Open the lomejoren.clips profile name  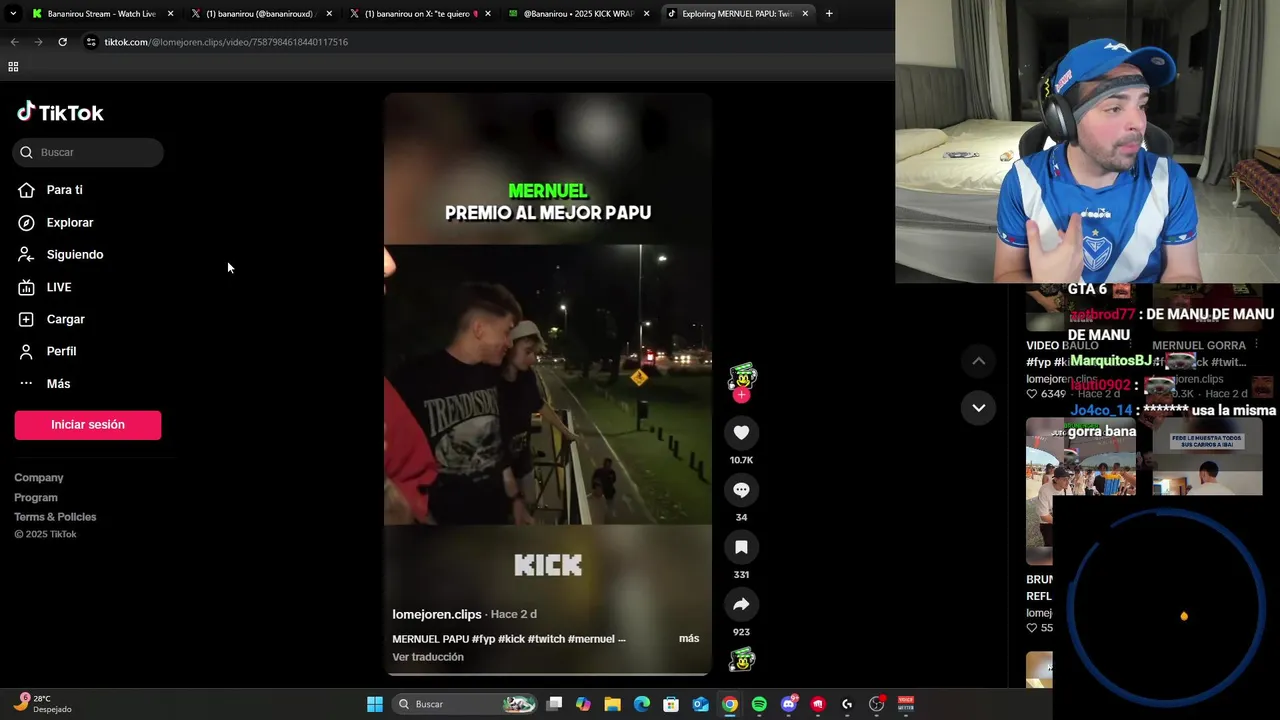coord(437,614)
